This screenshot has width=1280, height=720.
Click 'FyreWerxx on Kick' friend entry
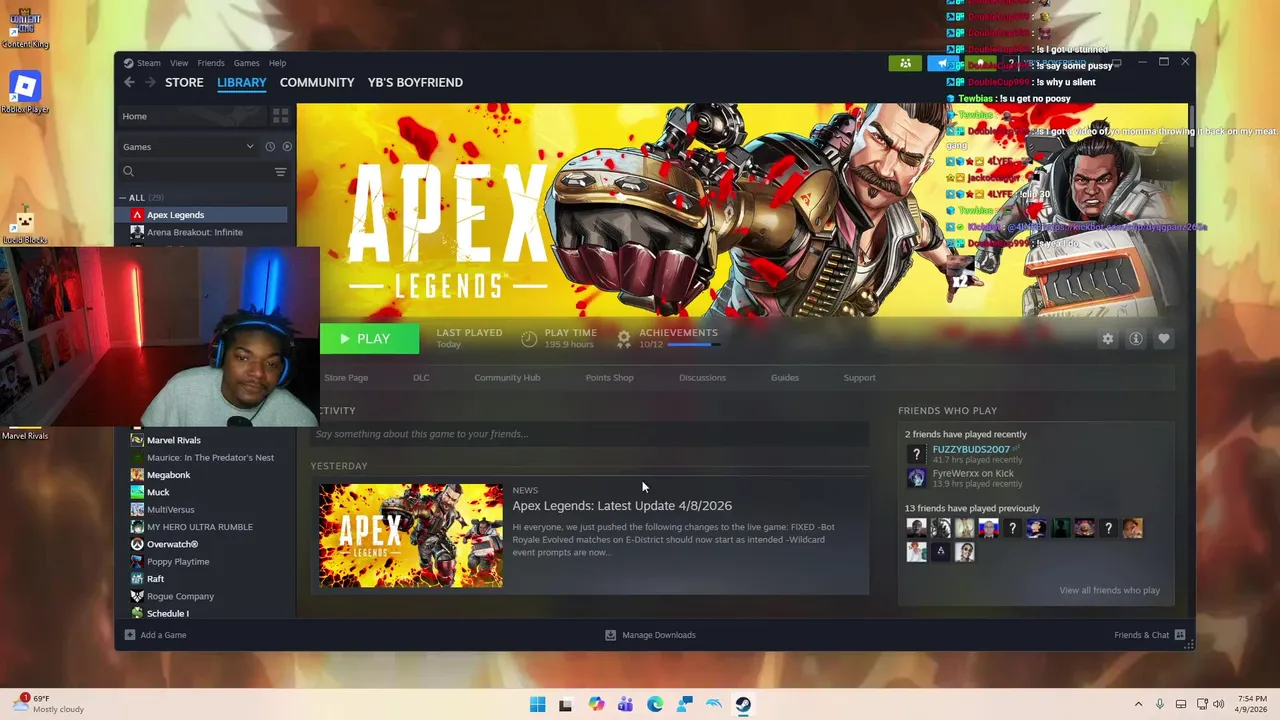[973, 474]
